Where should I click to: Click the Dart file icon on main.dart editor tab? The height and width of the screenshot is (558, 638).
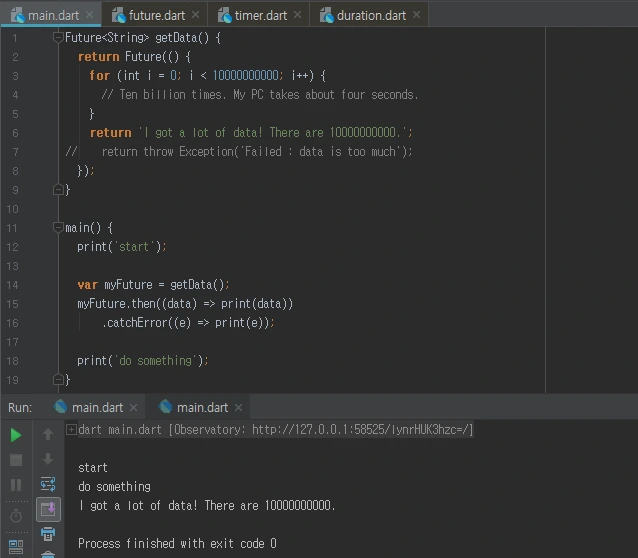(x=17, y=15)
